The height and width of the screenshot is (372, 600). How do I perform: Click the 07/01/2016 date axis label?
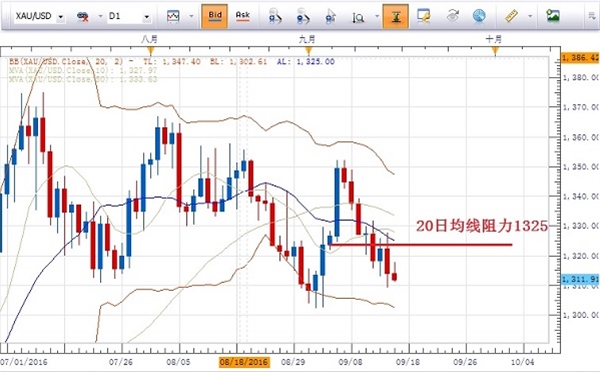click(x=24, y=362)
